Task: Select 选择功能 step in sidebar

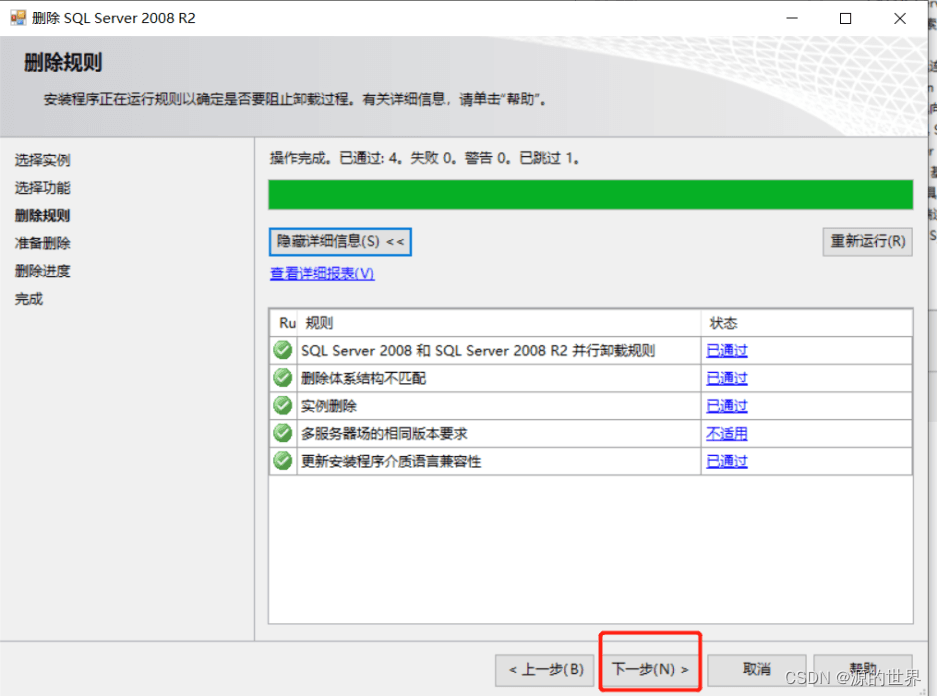Action: pos(42,188)
